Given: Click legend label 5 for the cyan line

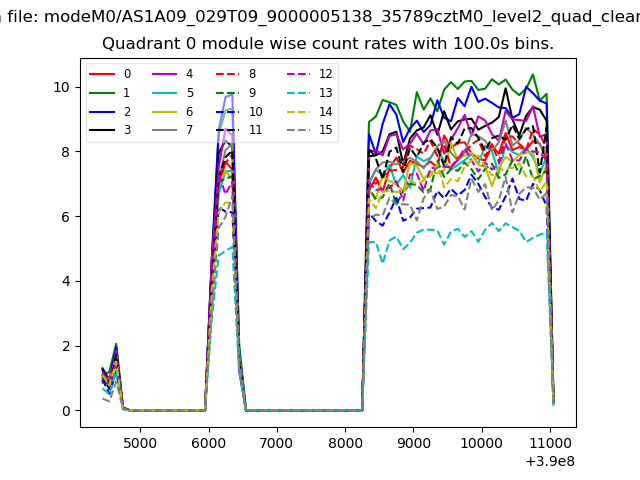Looking at the screenshot, I should 189,93.
